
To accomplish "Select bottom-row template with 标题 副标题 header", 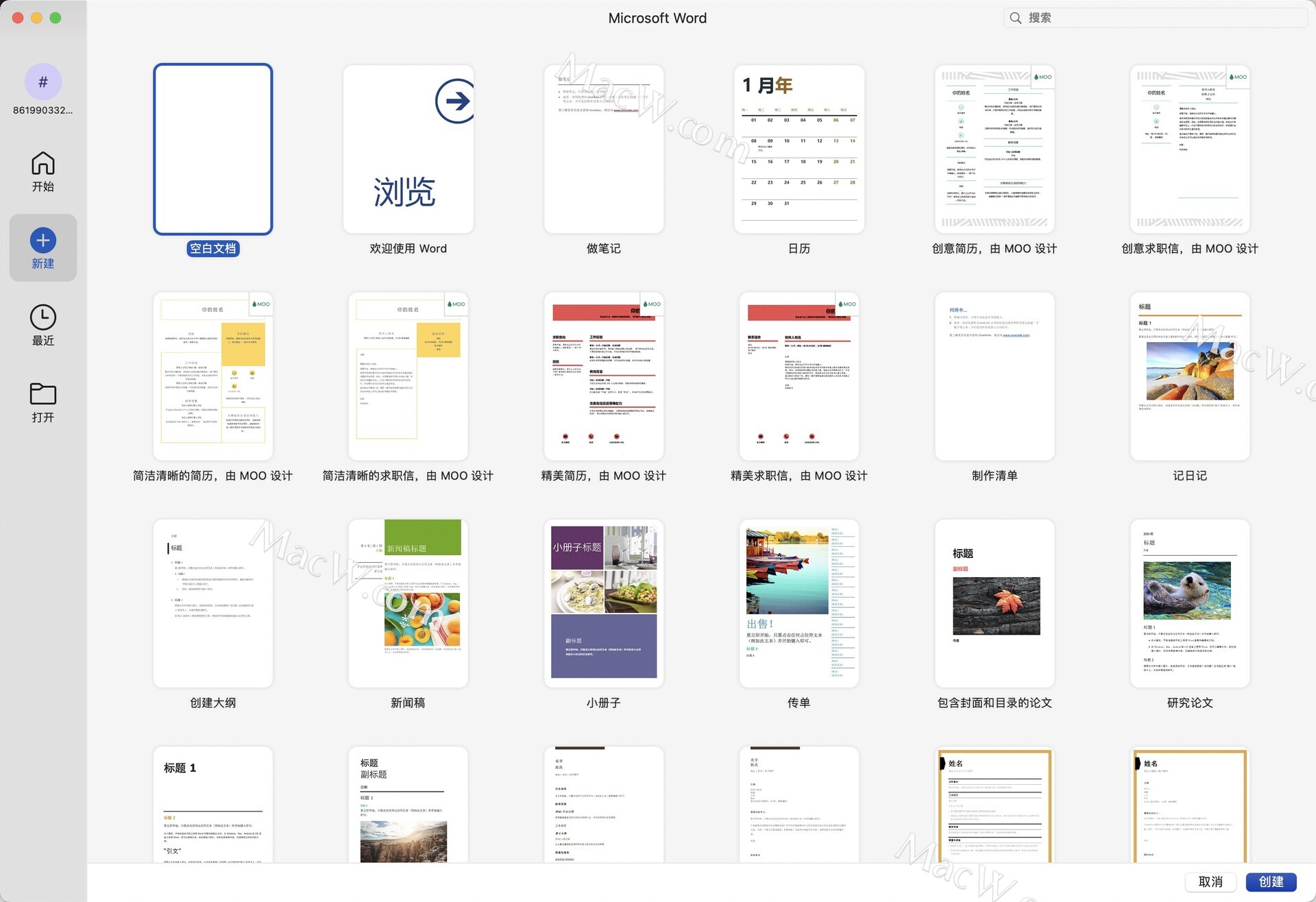I will [409, 805].
